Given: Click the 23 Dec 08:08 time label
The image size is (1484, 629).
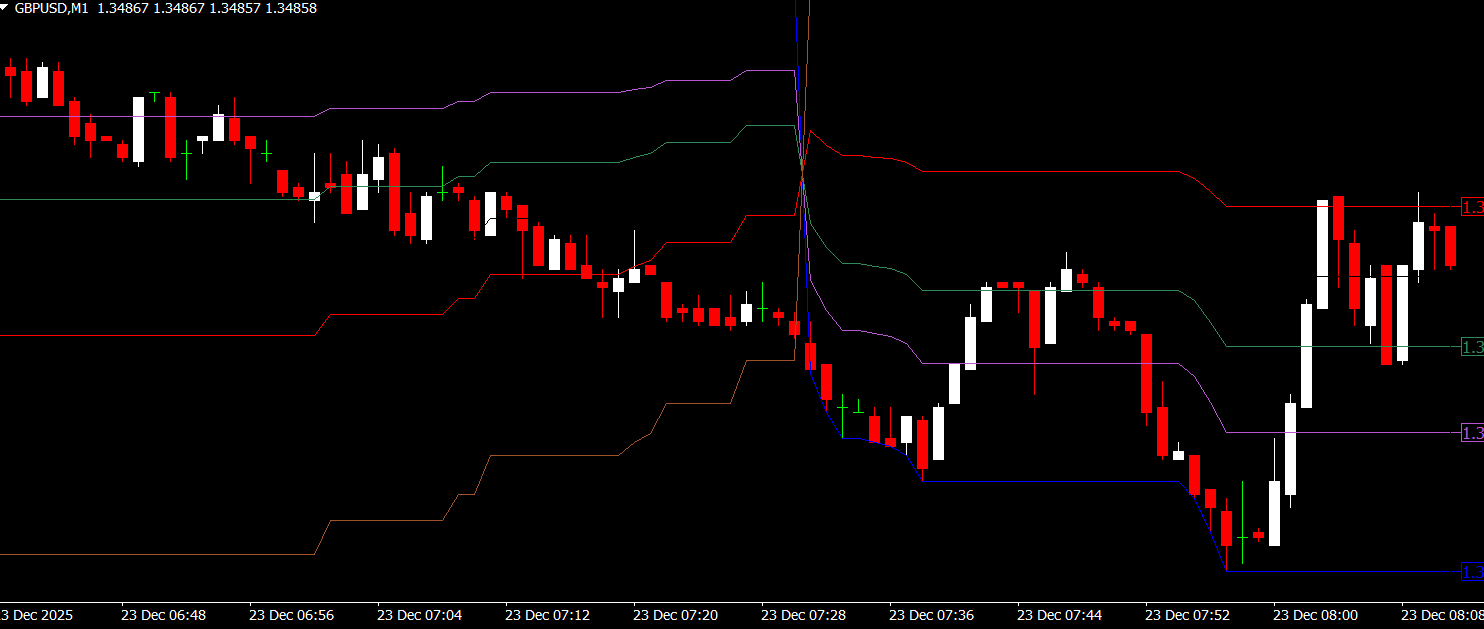Looking at the screenshot, I should [x=1441, y=614].
